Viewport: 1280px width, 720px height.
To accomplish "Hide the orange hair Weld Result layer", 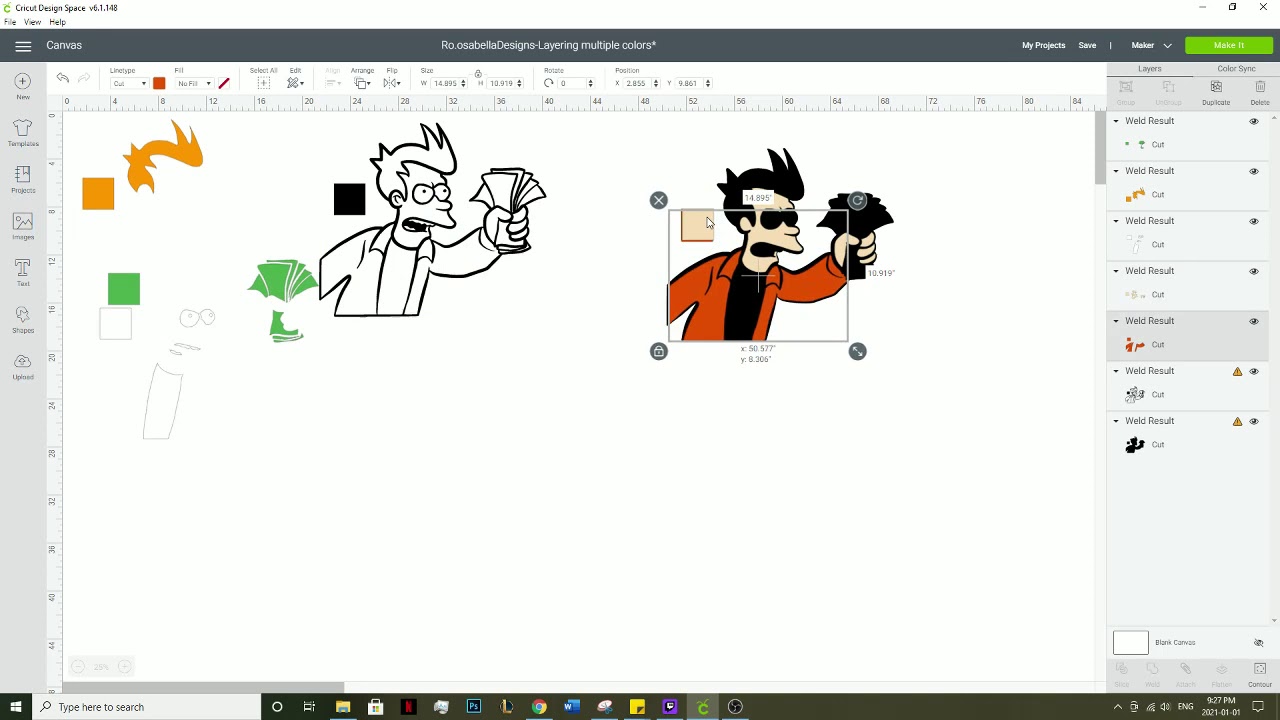I will click(1254, 171).
